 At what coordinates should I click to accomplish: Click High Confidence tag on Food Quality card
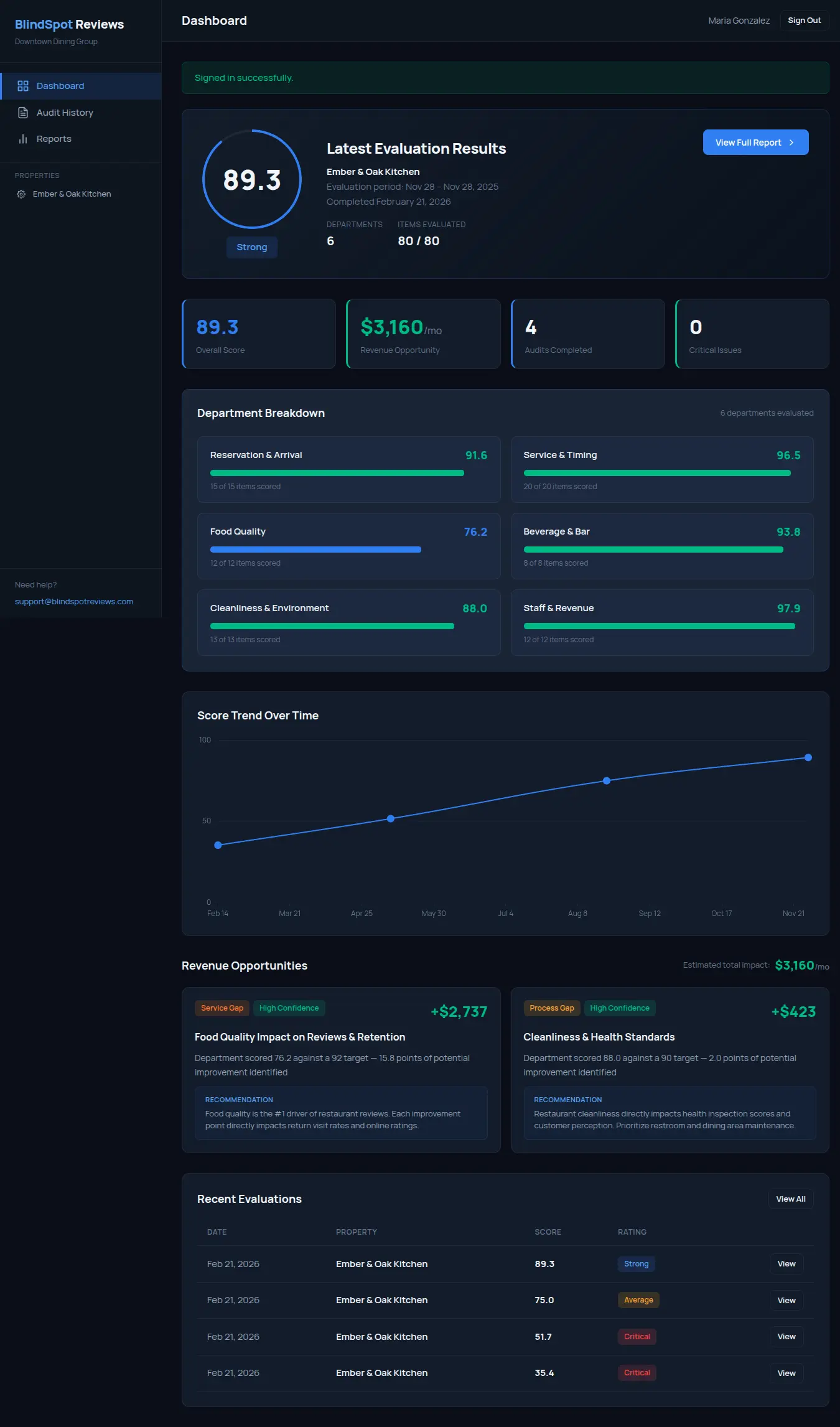[289, 1008]
